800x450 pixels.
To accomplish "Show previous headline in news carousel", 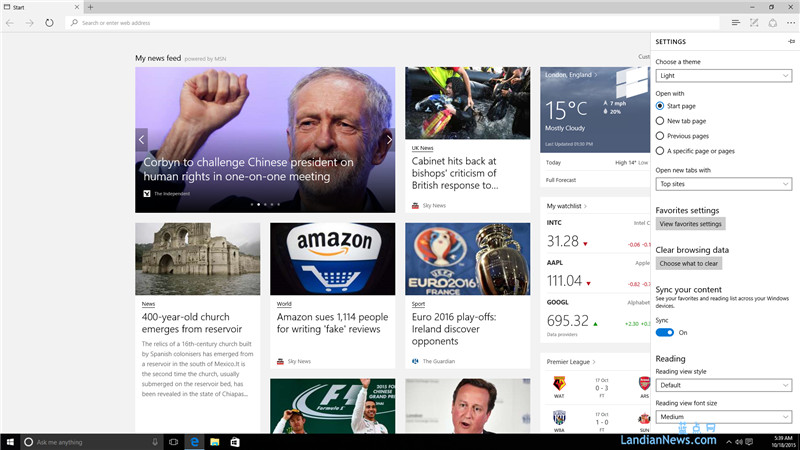I will pos(141,139).
